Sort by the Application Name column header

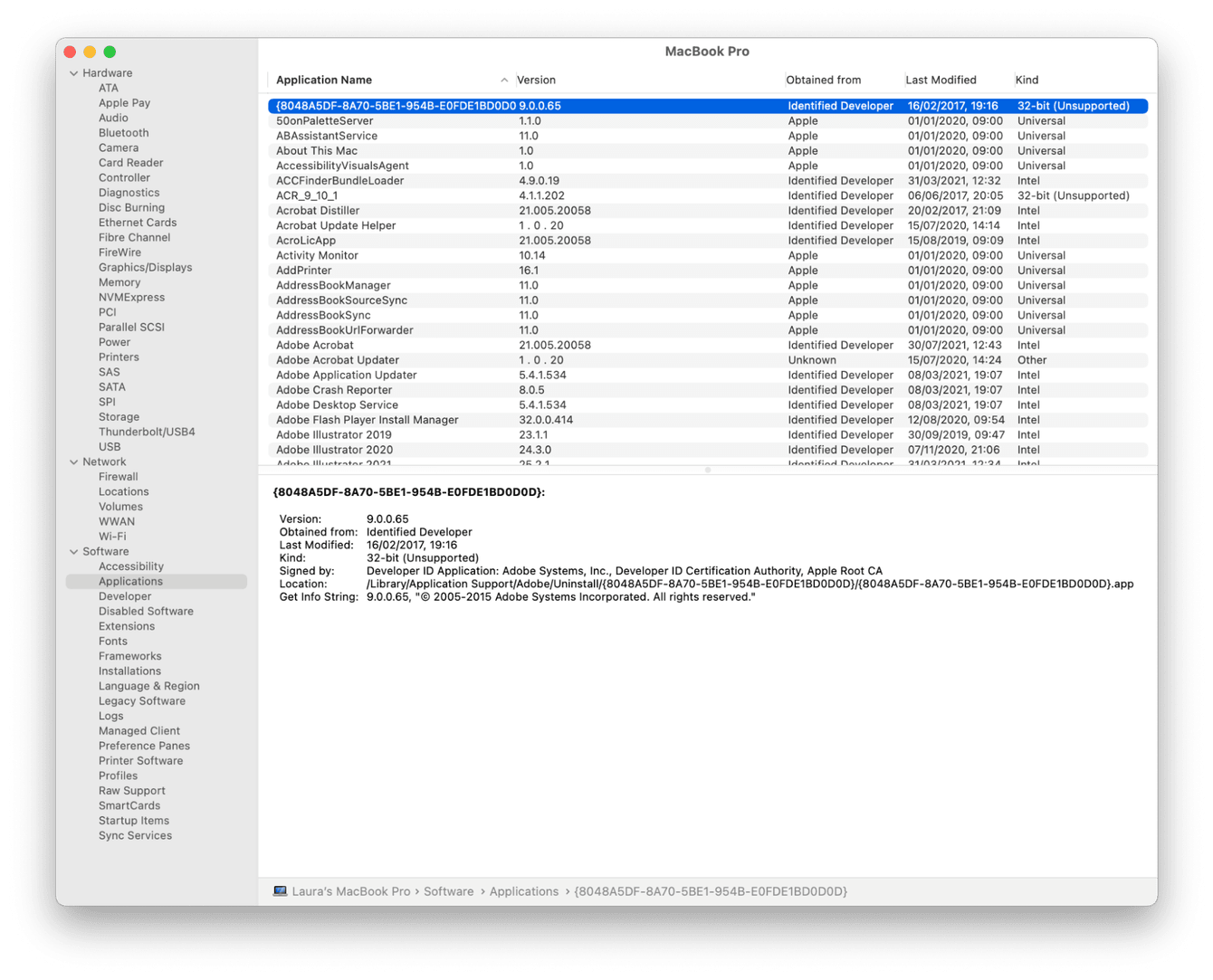(324, 81)
